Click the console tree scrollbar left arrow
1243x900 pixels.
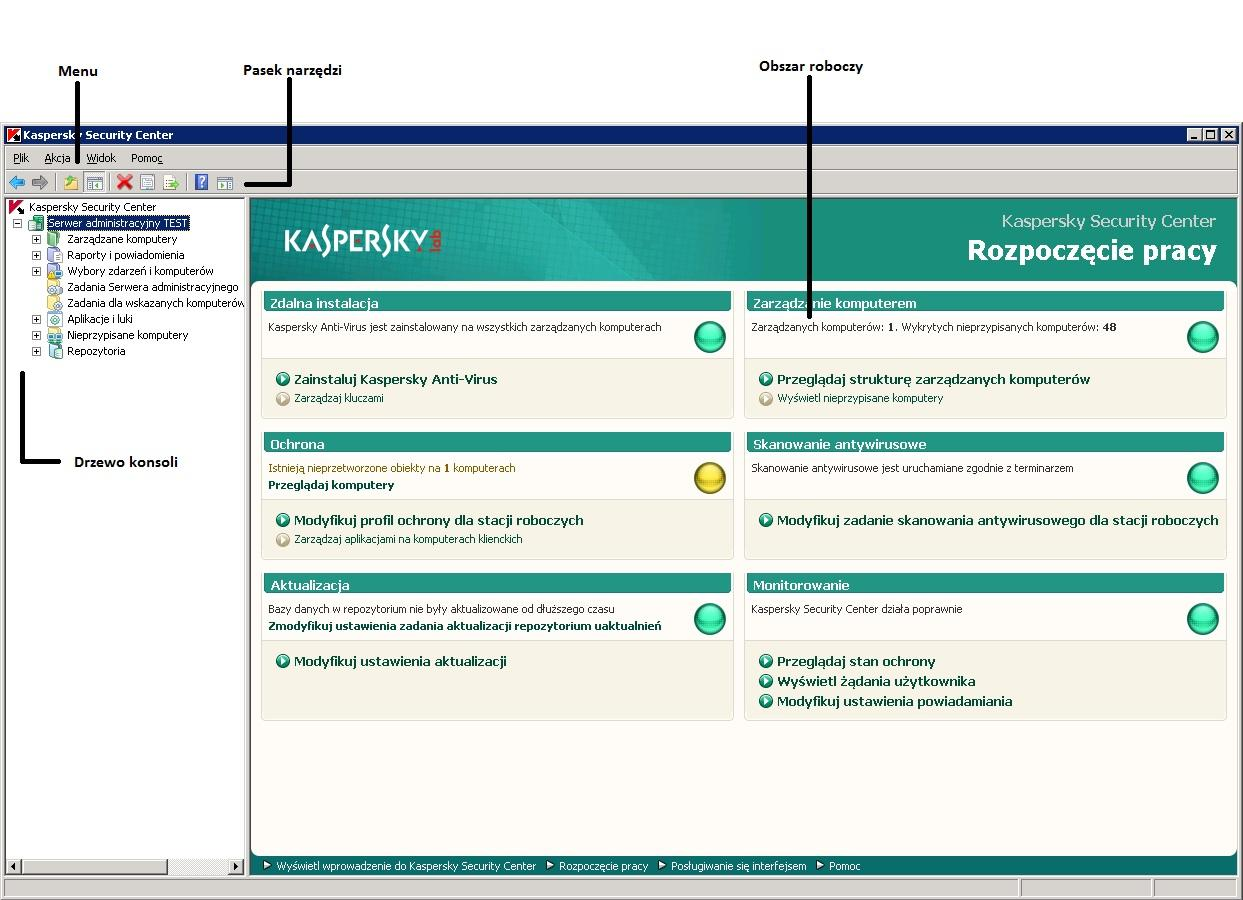coord(14,866)
